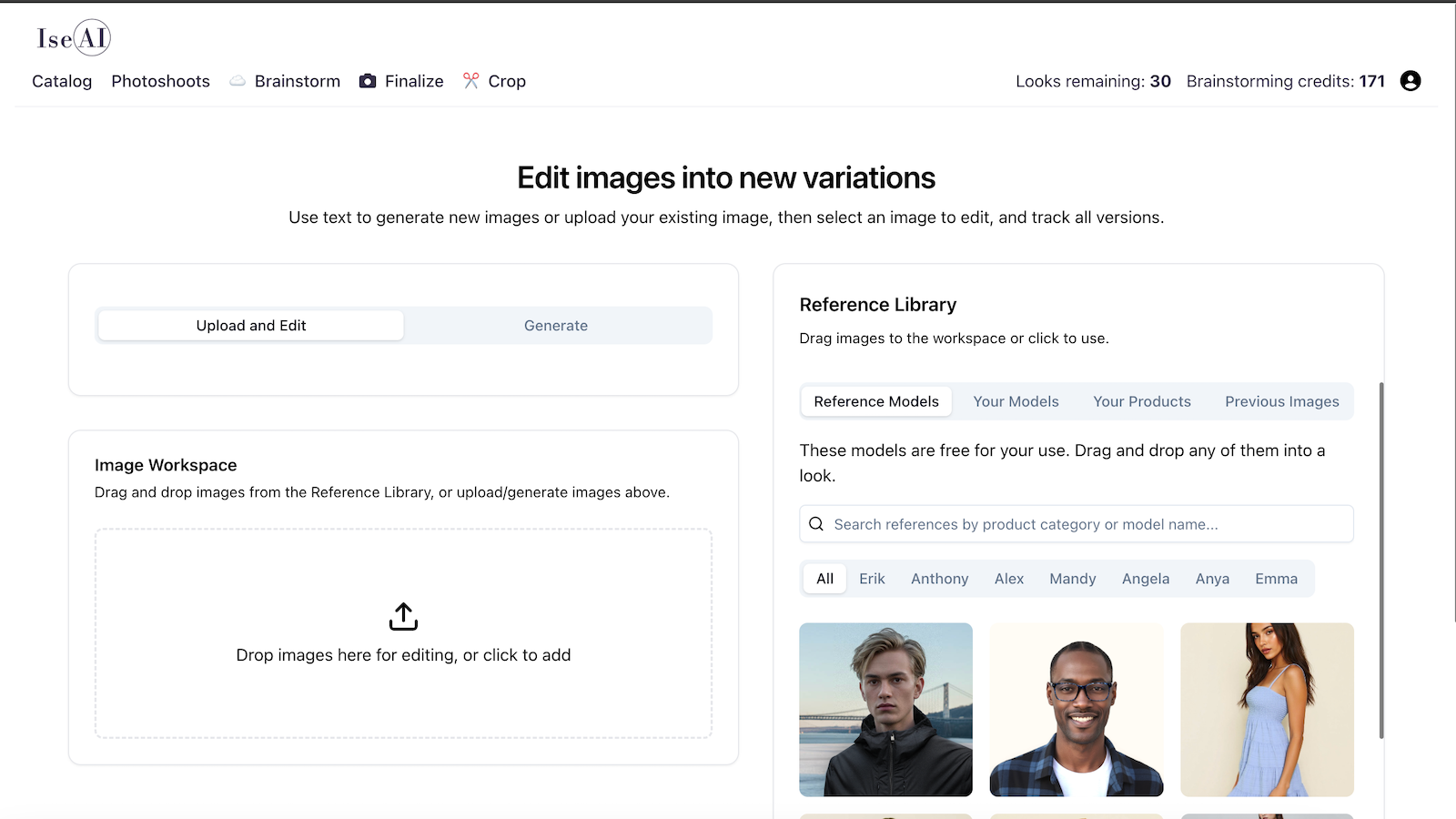Screen dimensions: 1456x819
Task: Enable the Erik model filter
Action: click(x=872, y=578)
